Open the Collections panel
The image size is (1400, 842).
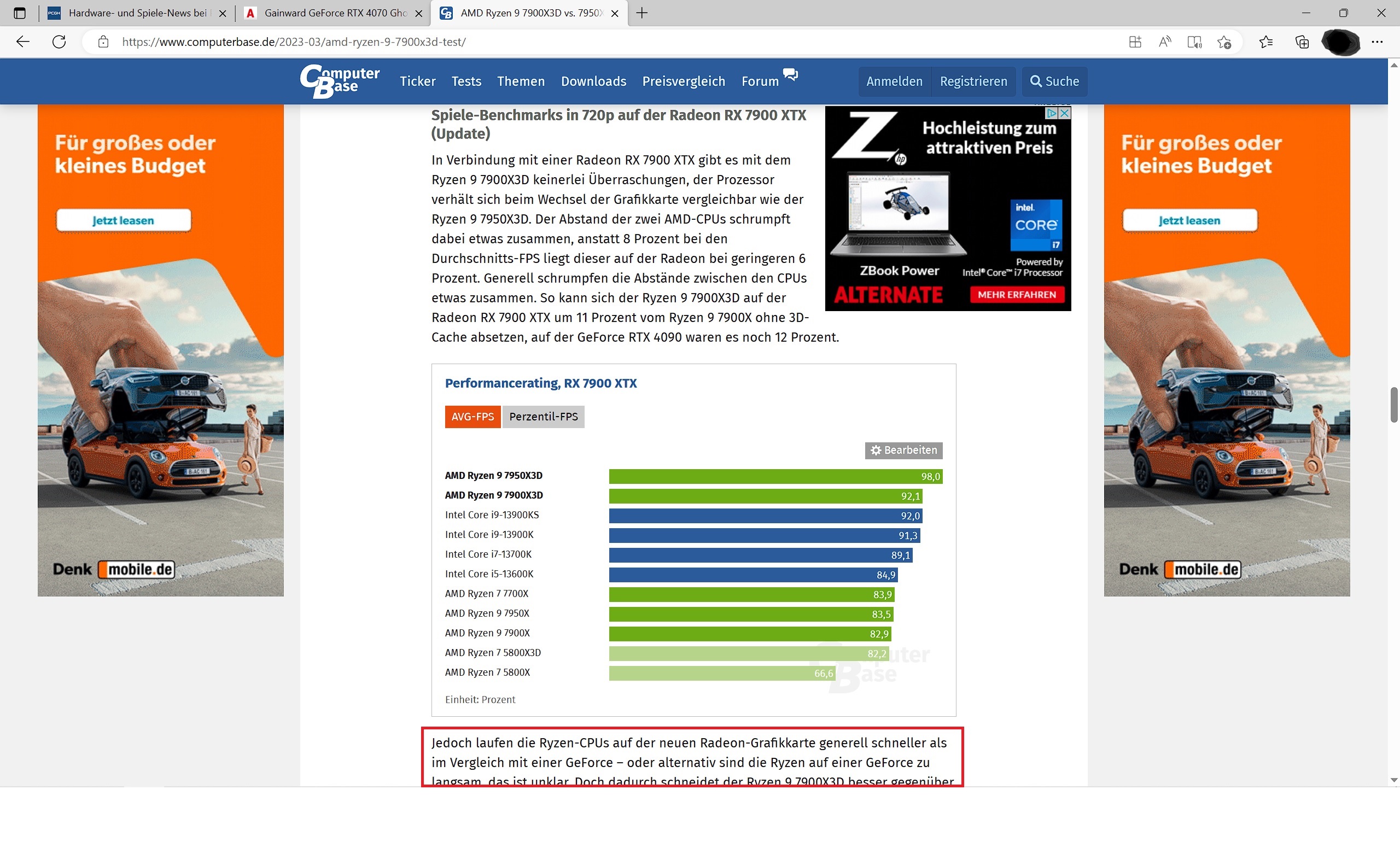[x=1302, y=42]
